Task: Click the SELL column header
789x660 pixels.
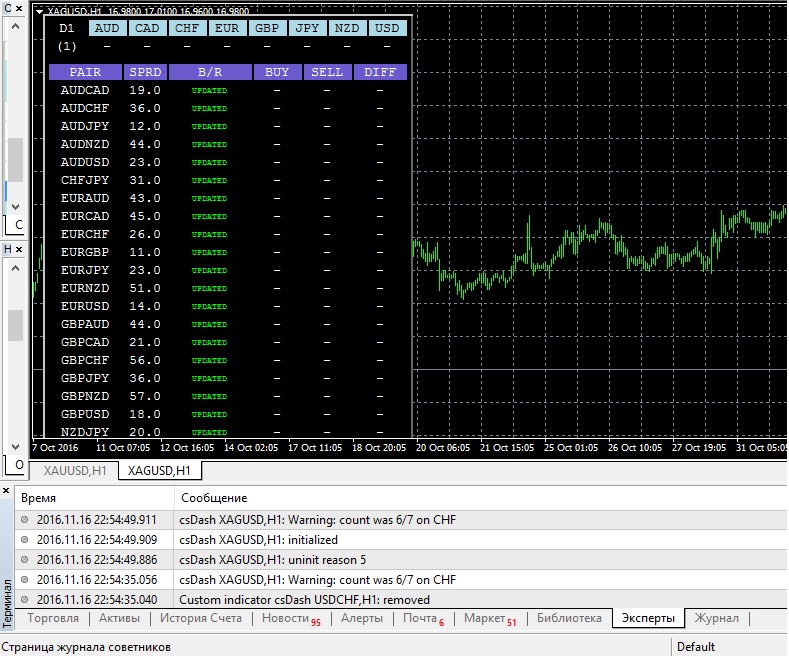Action: pos(327,72)
